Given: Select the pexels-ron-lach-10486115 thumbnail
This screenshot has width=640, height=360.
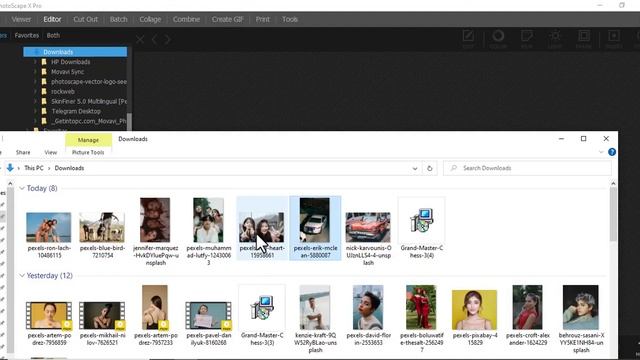Looking at the screenshot, I should (49, 227).
